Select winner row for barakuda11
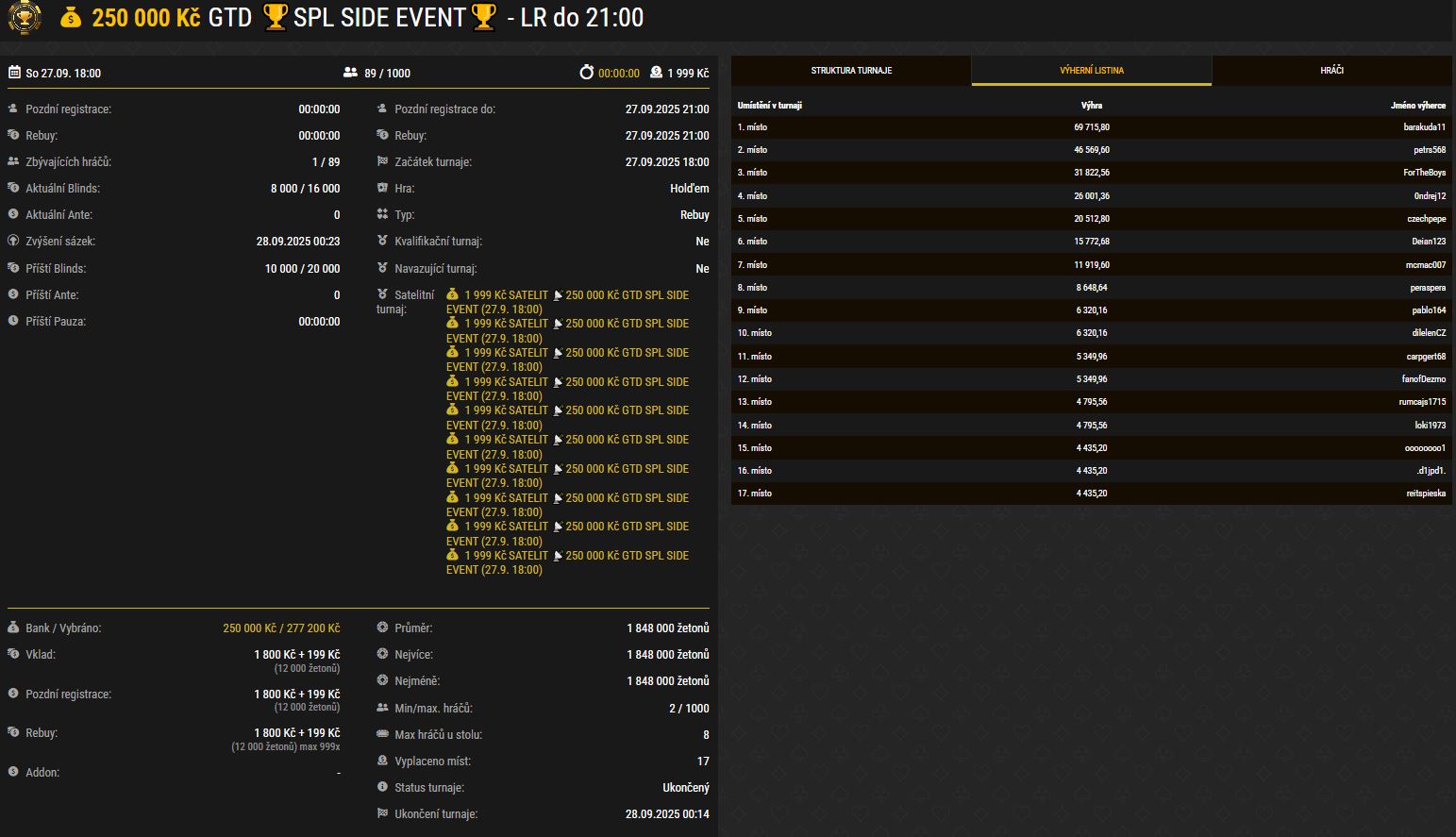The image size is (1456, 837). tap(1091, 127)
